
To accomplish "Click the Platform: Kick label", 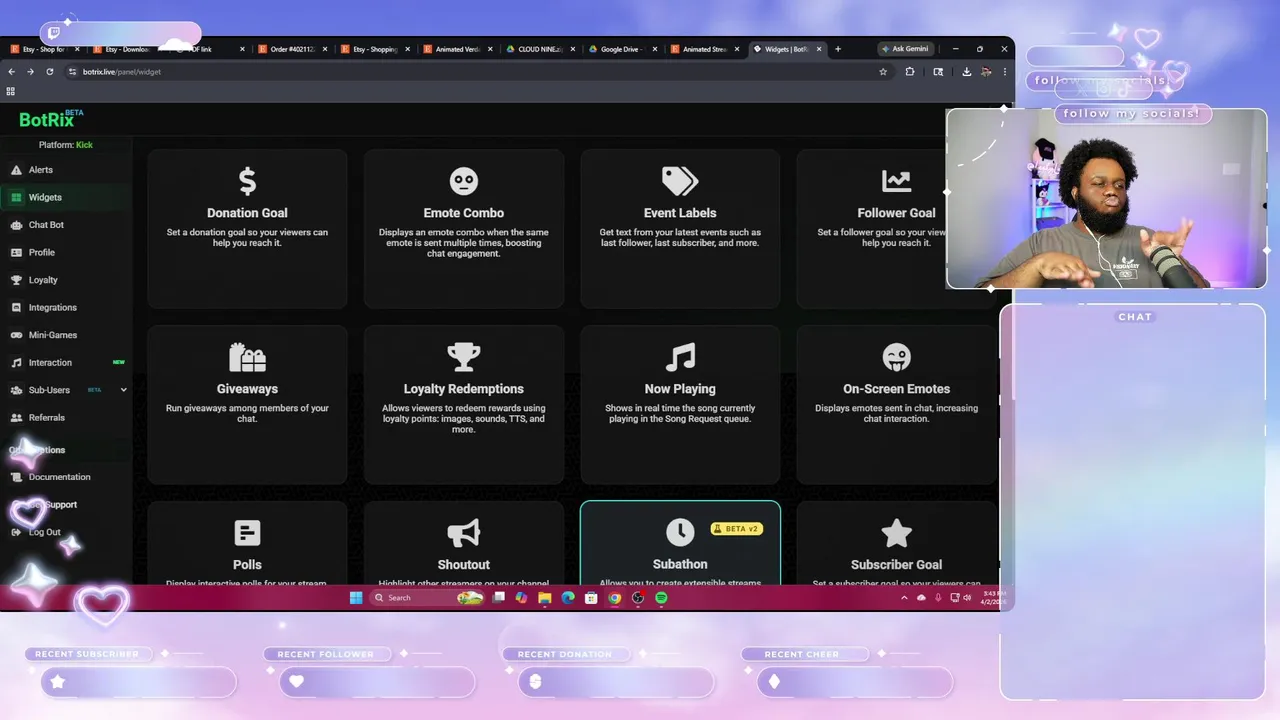I will 66,145.
